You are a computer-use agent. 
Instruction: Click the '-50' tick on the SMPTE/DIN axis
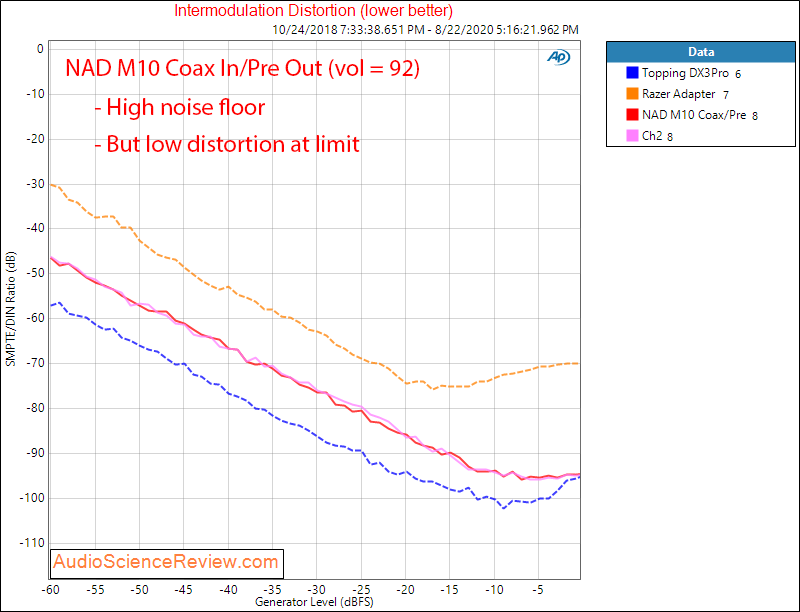pyautogui.click(x=35, y=273)
